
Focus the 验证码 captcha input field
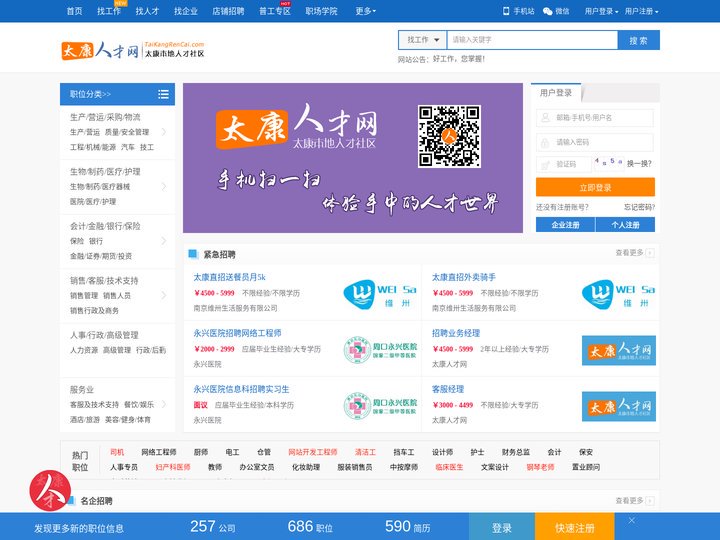pyautogui.click(x=564, y=164)
